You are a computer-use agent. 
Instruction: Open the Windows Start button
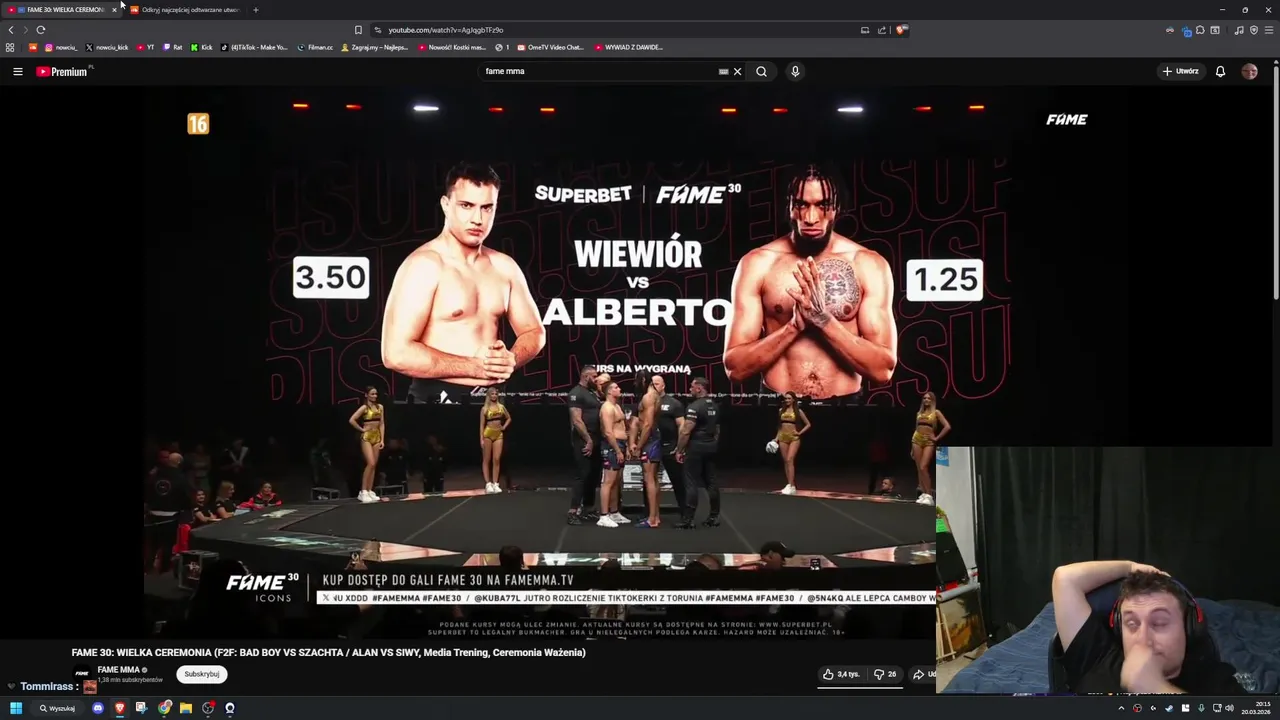pos(16,708)
